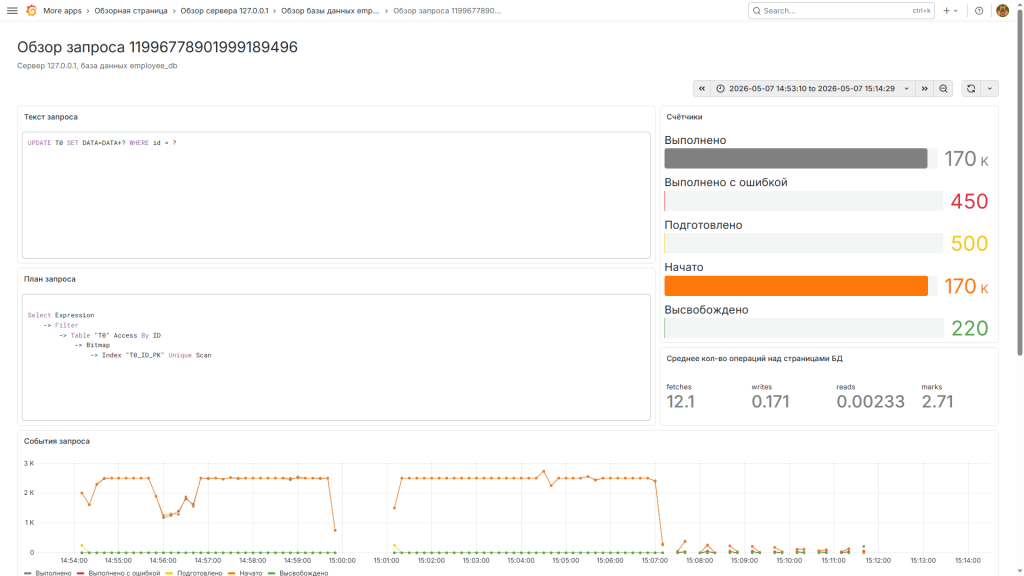This screenshot has width=1024, height=576.
Task: Click the Grafana logo icon
Action: click(31, 10)
